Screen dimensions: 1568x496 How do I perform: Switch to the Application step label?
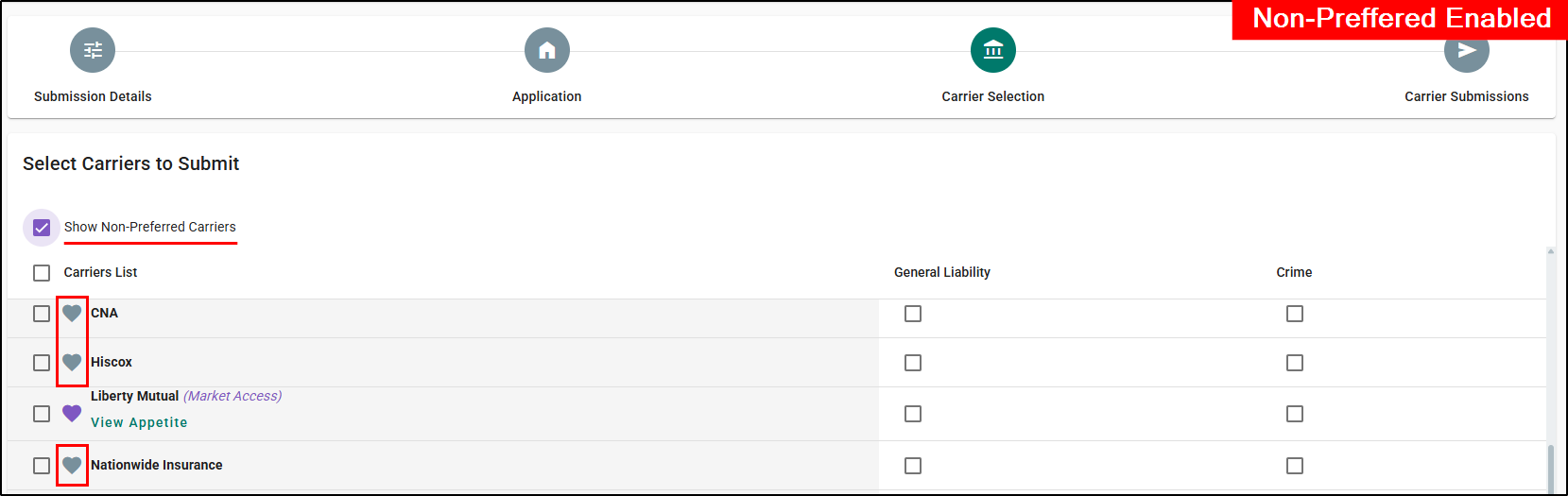click(x=546, y=96)
